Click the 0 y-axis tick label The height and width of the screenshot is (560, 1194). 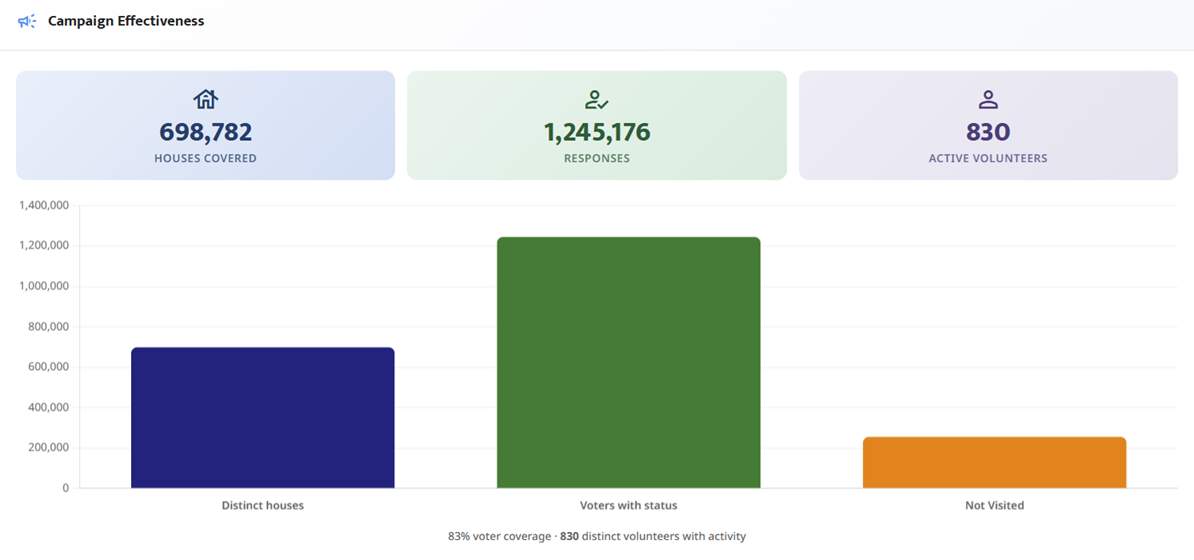[x=65, y=488]
